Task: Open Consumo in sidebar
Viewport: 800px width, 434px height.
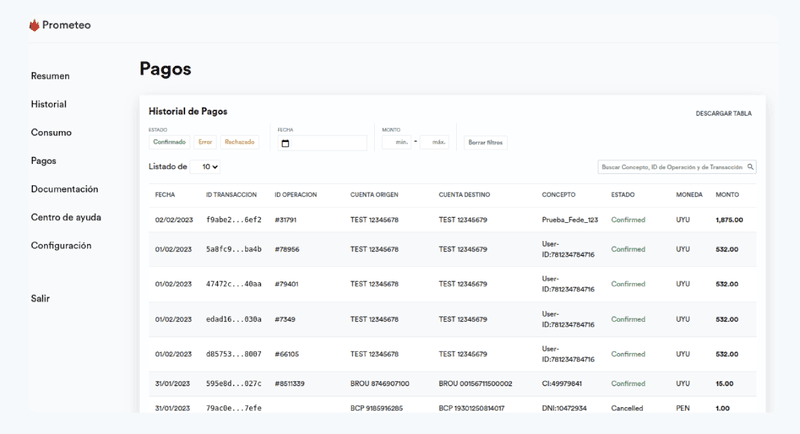Action: coord(51,133)
